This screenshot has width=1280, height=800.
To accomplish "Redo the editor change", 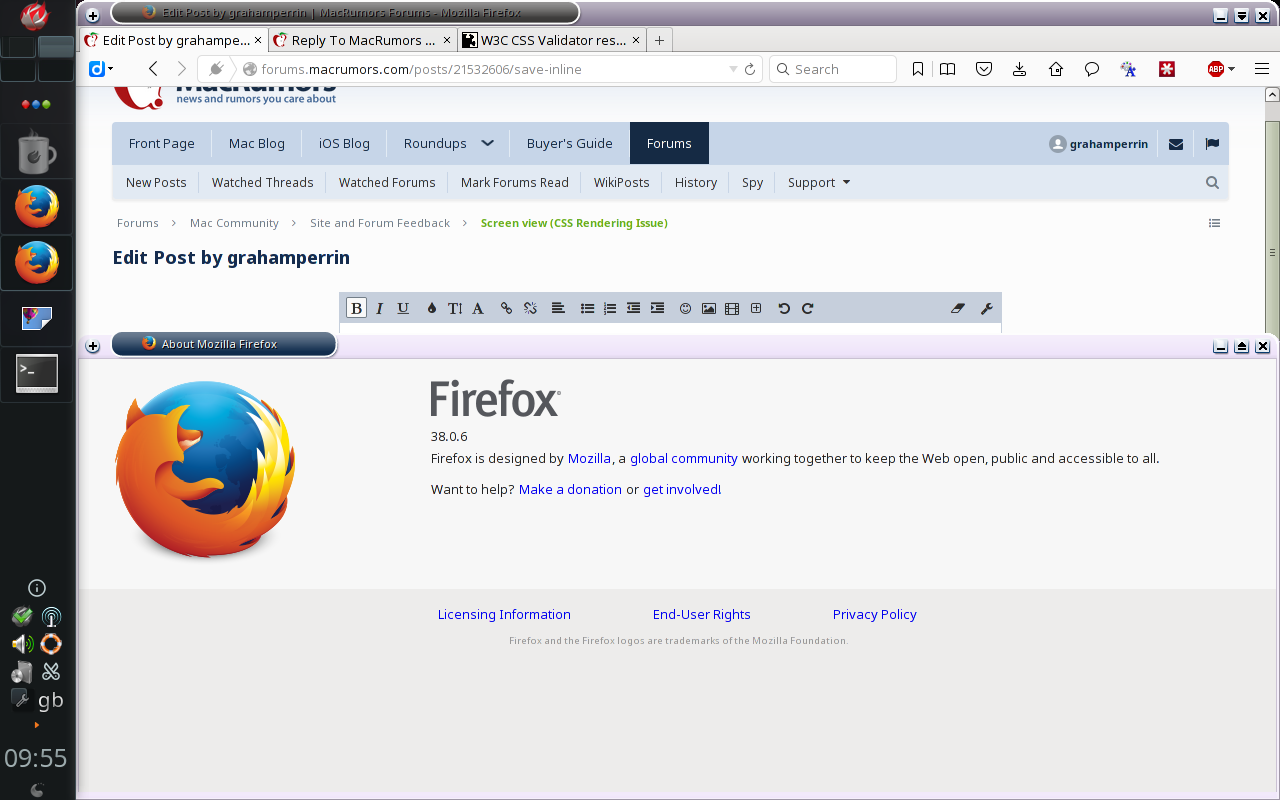I will [807, 308].
